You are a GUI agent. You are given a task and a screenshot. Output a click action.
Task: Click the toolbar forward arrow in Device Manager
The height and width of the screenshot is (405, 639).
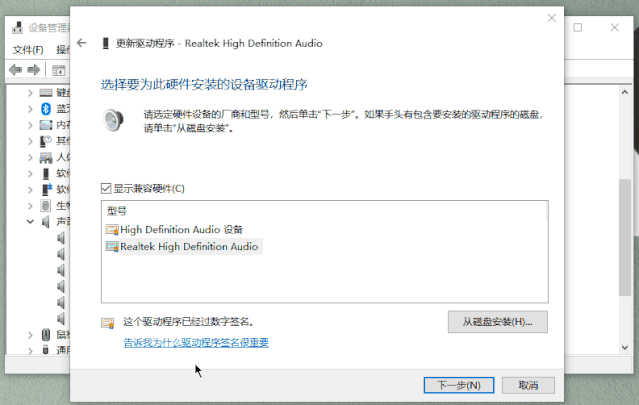click(x=34, y=70)
